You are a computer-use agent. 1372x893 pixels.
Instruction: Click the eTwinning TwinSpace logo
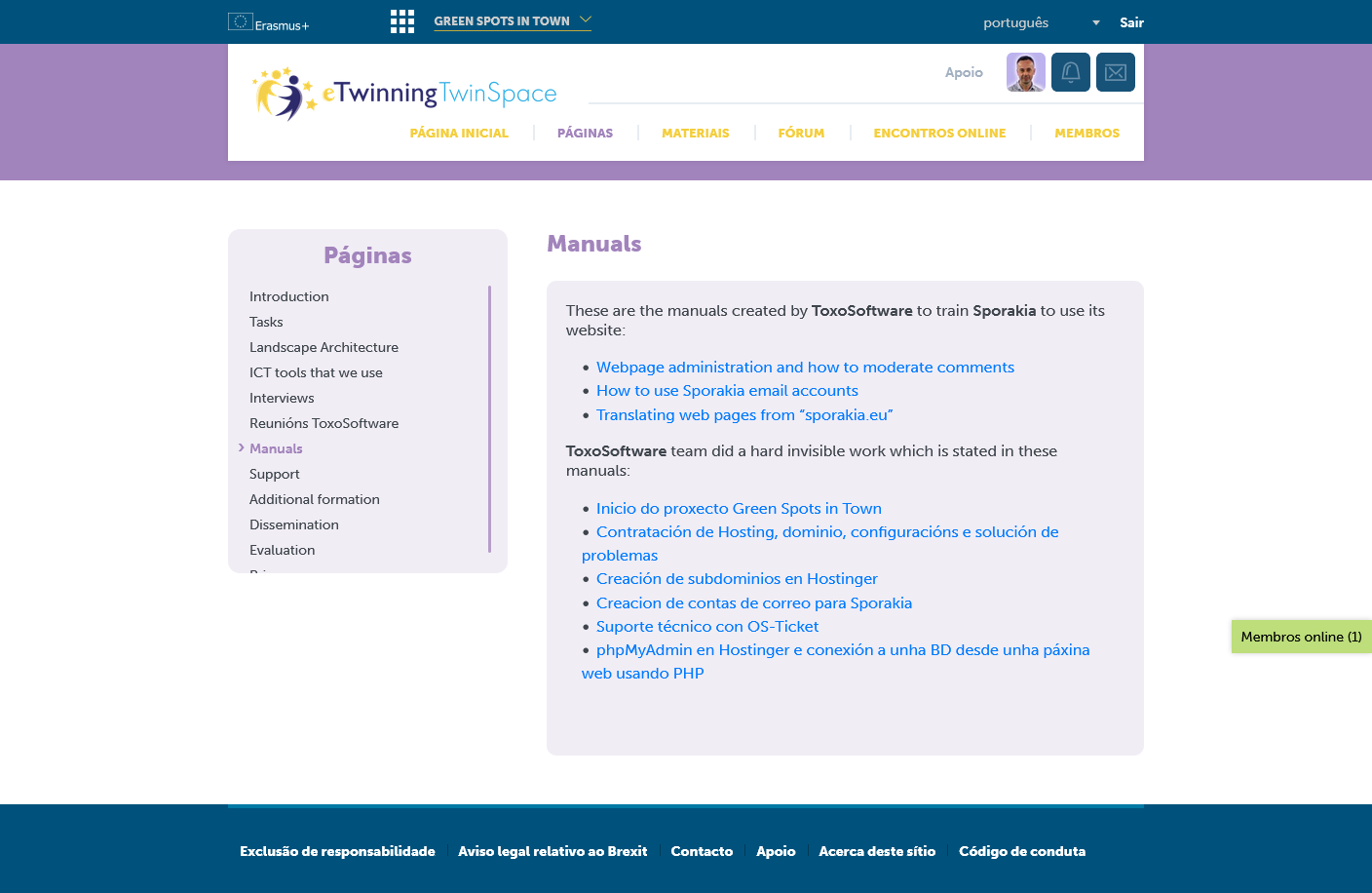(404, 94)
